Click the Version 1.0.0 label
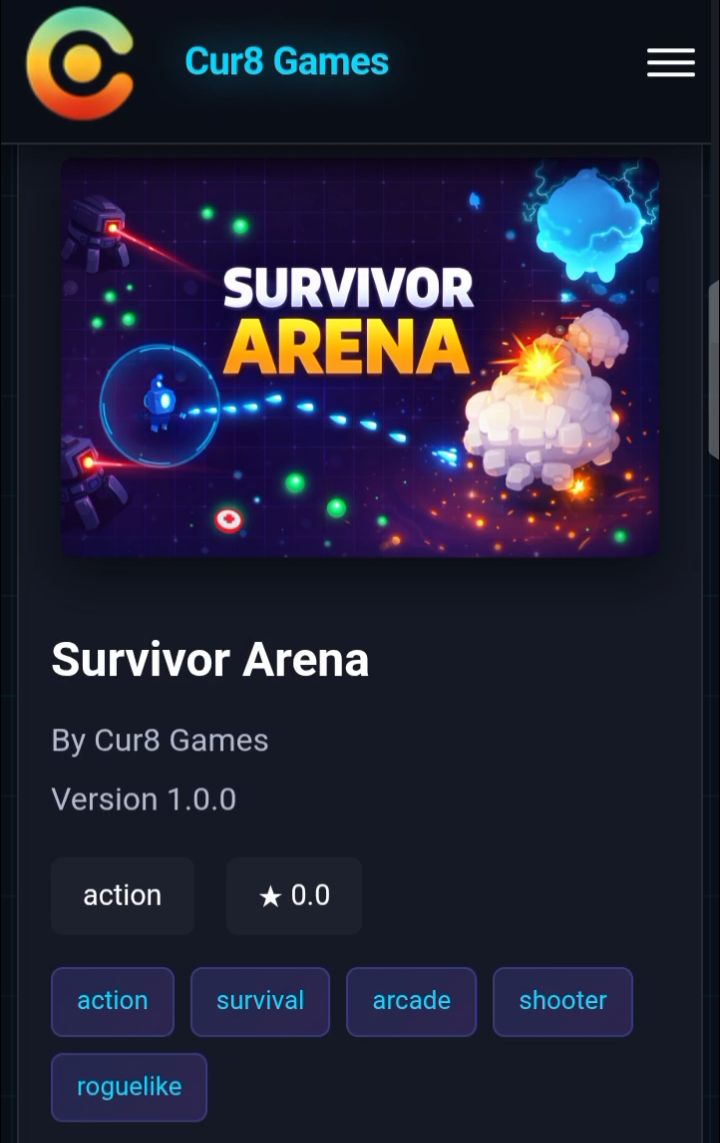Screen dimensions: 720x1143 [144, 800]
